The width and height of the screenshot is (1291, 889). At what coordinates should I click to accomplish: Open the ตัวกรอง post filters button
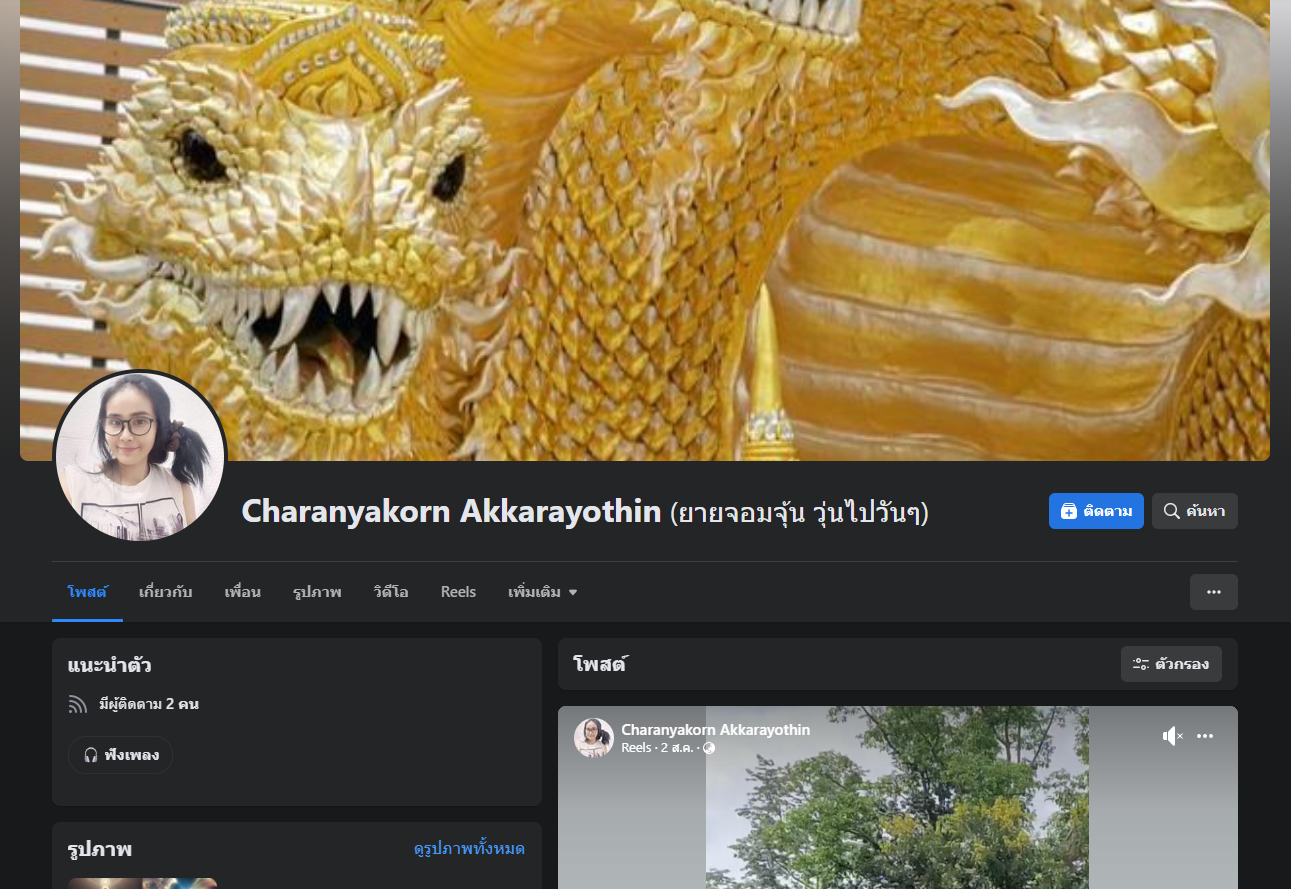(x=1171, y=664)
